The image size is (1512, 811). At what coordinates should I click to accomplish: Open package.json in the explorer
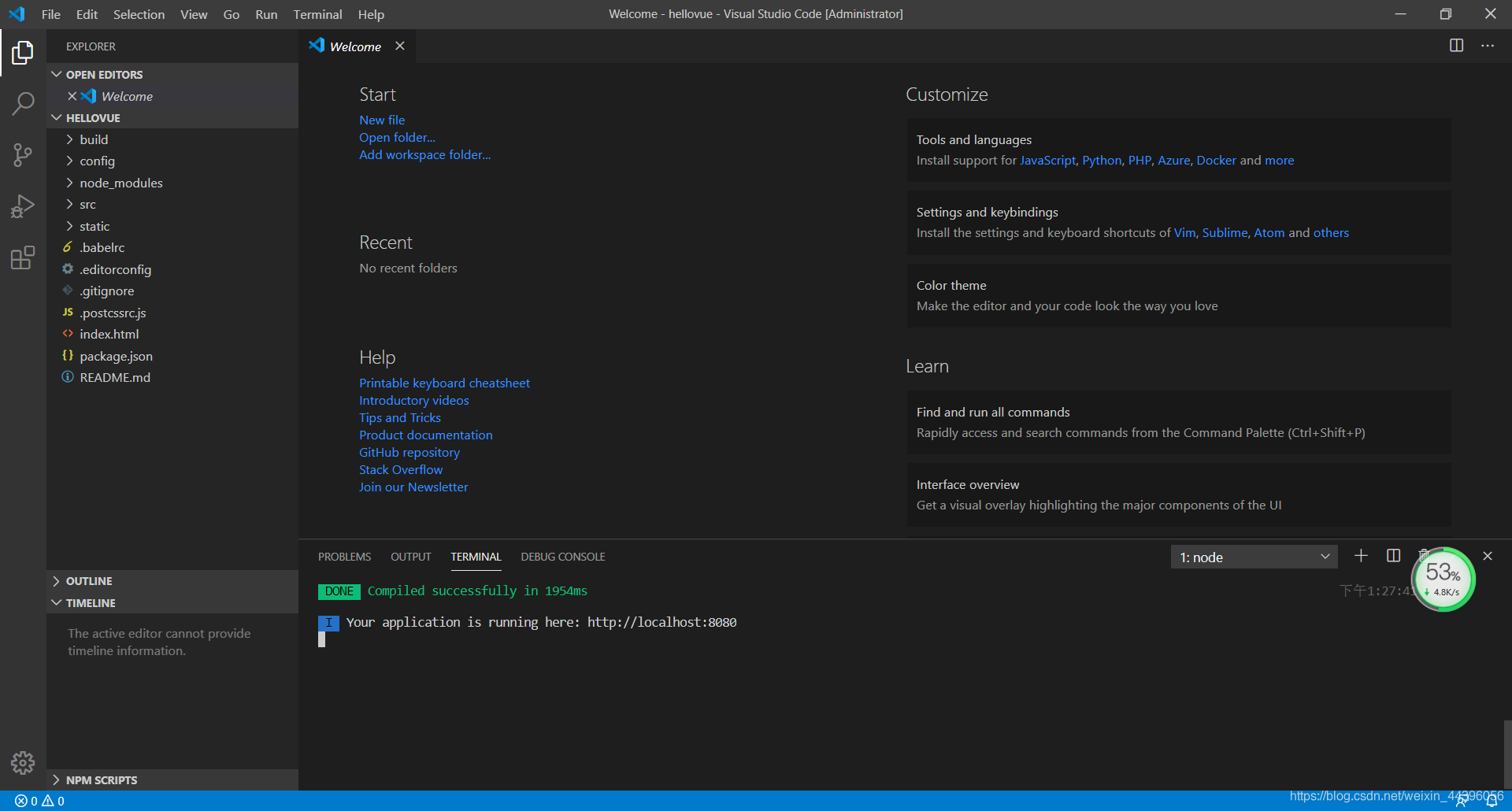coord(116,356)
